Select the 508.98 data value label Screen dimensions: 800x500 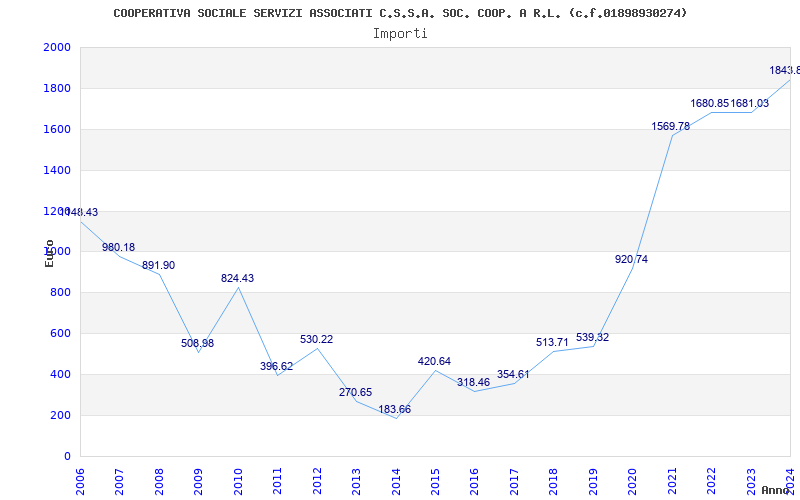tap(197, 344)
